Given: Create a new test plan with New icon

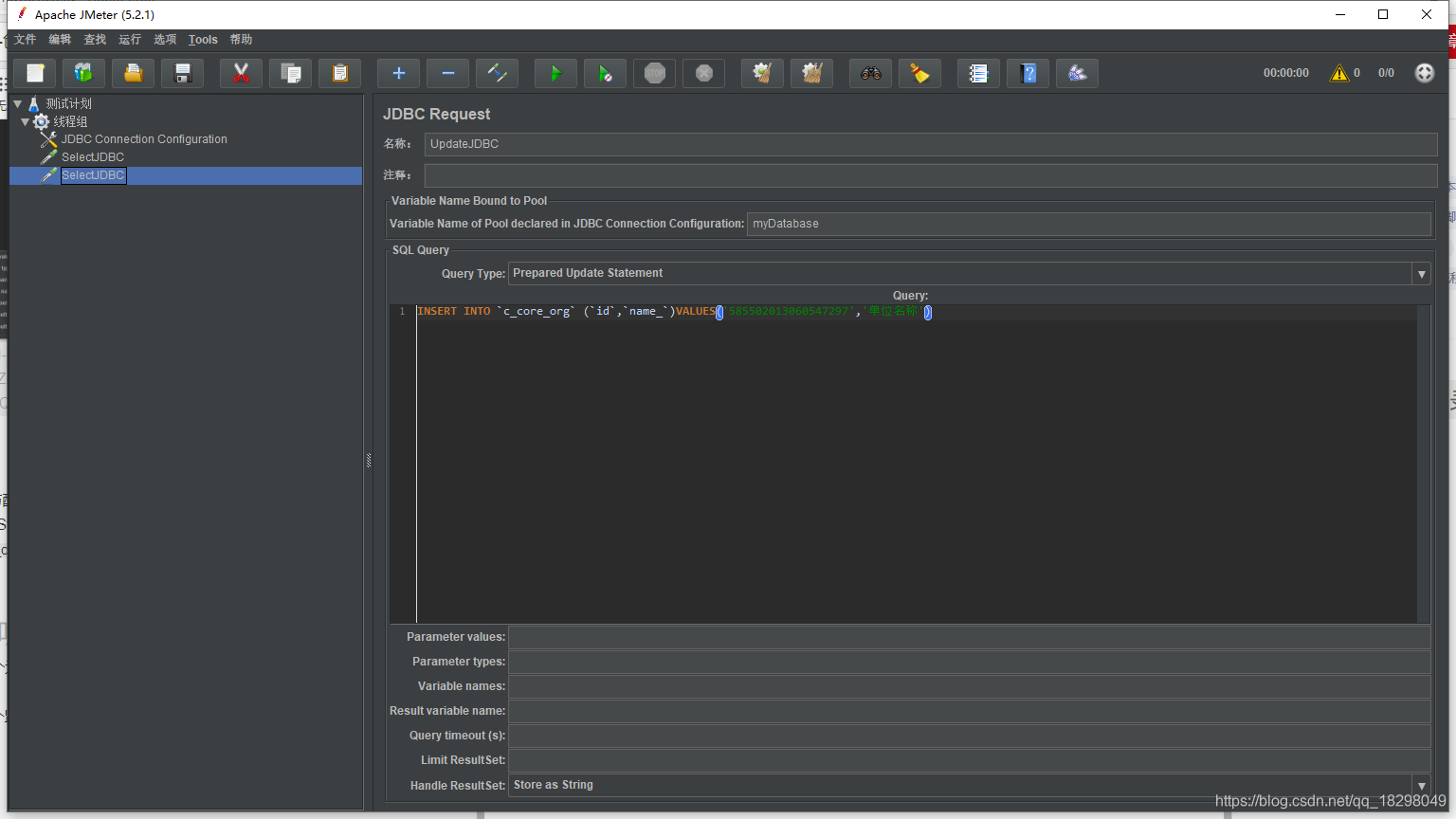Looking at the screenshot, I should (x=35, y=73).
